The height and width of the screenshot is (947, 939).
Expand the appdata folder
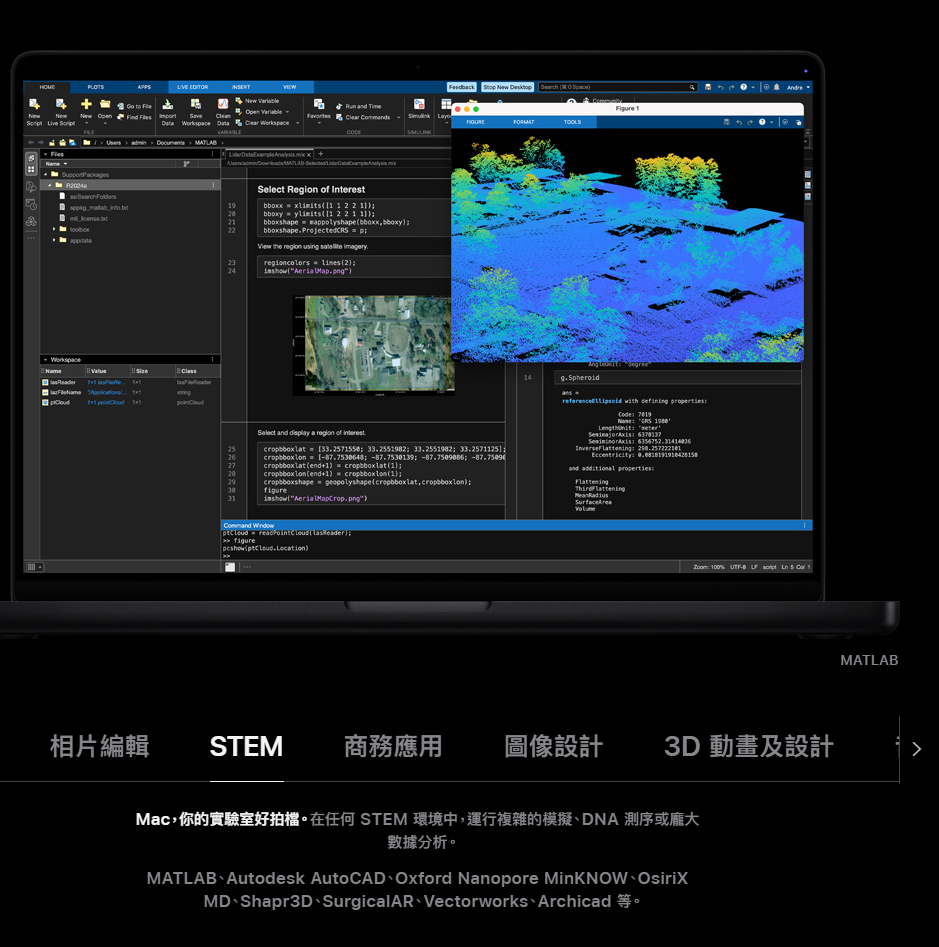[54, 240]
